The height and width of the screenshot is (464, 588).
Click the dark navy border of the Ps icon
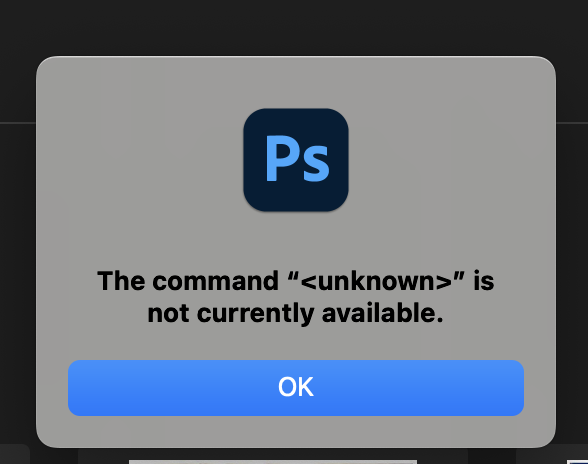tap(251, 160)
